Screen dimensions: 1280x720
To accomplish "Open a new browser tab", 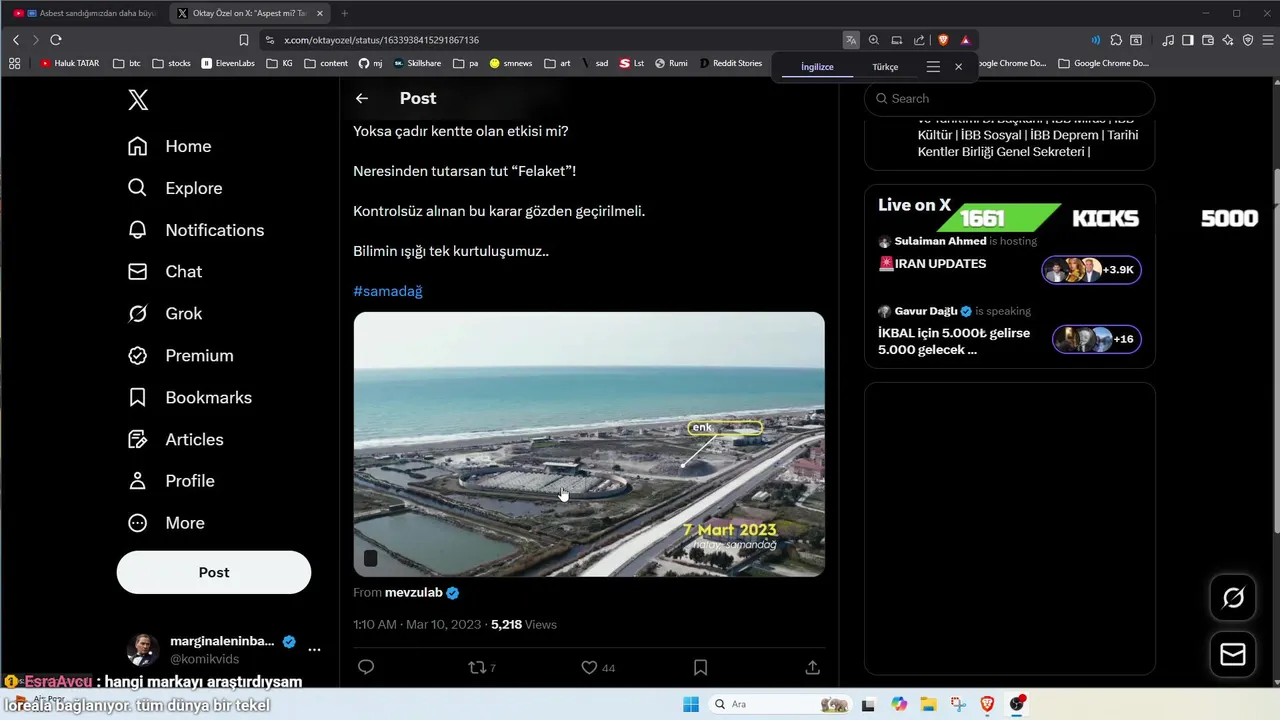I will [x=345, y=13].
